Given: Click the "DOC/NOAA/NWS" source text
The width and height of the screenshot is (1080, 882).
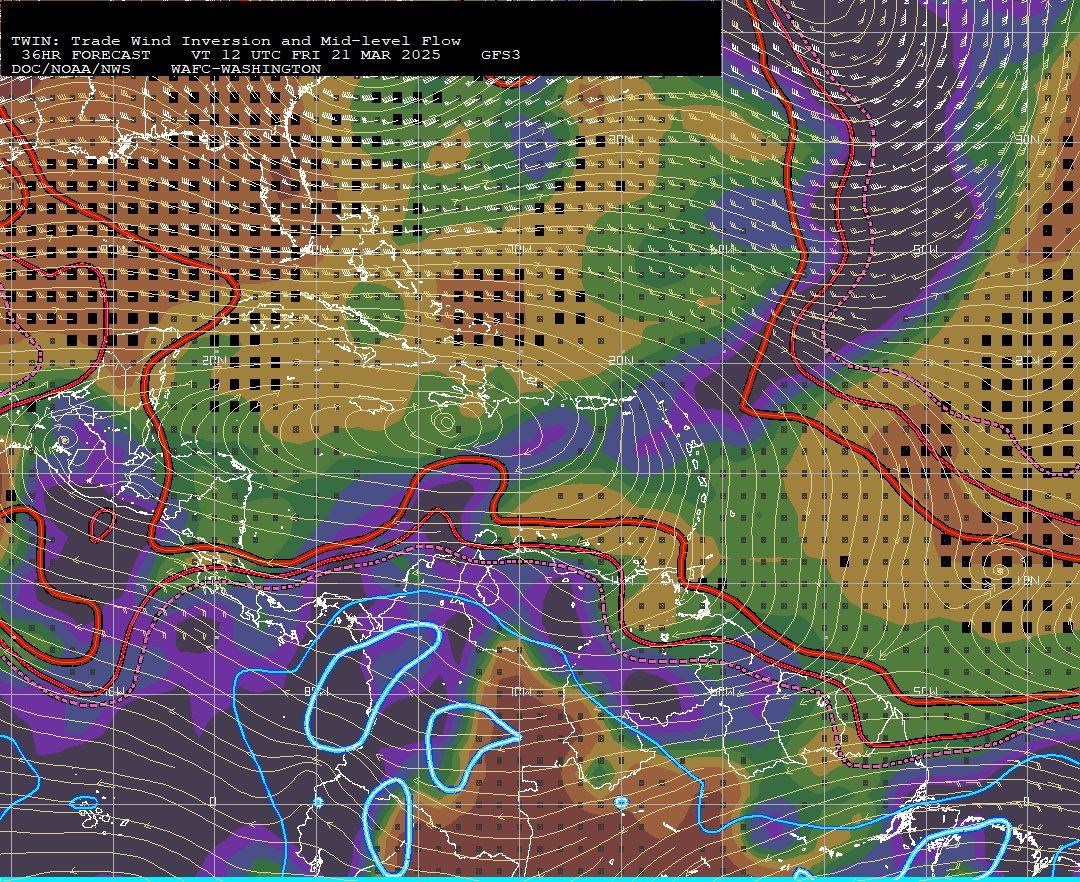Looking at the screenshot, I should click(x=71, y=70).
